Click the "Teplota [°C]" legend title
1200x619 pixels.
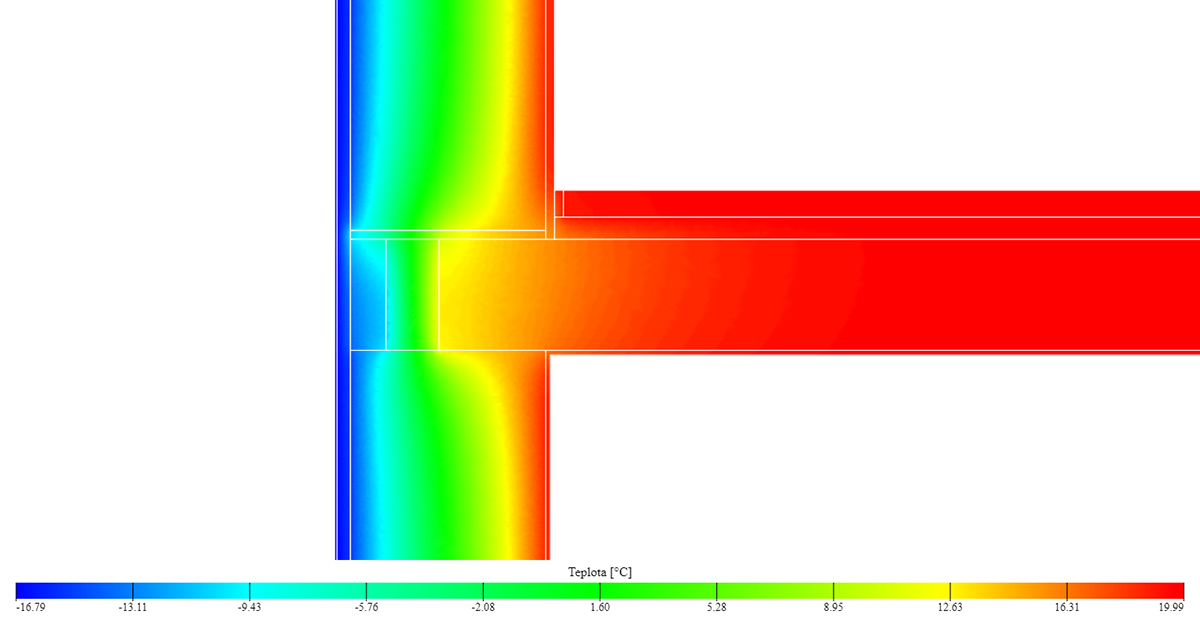(600, 572)
